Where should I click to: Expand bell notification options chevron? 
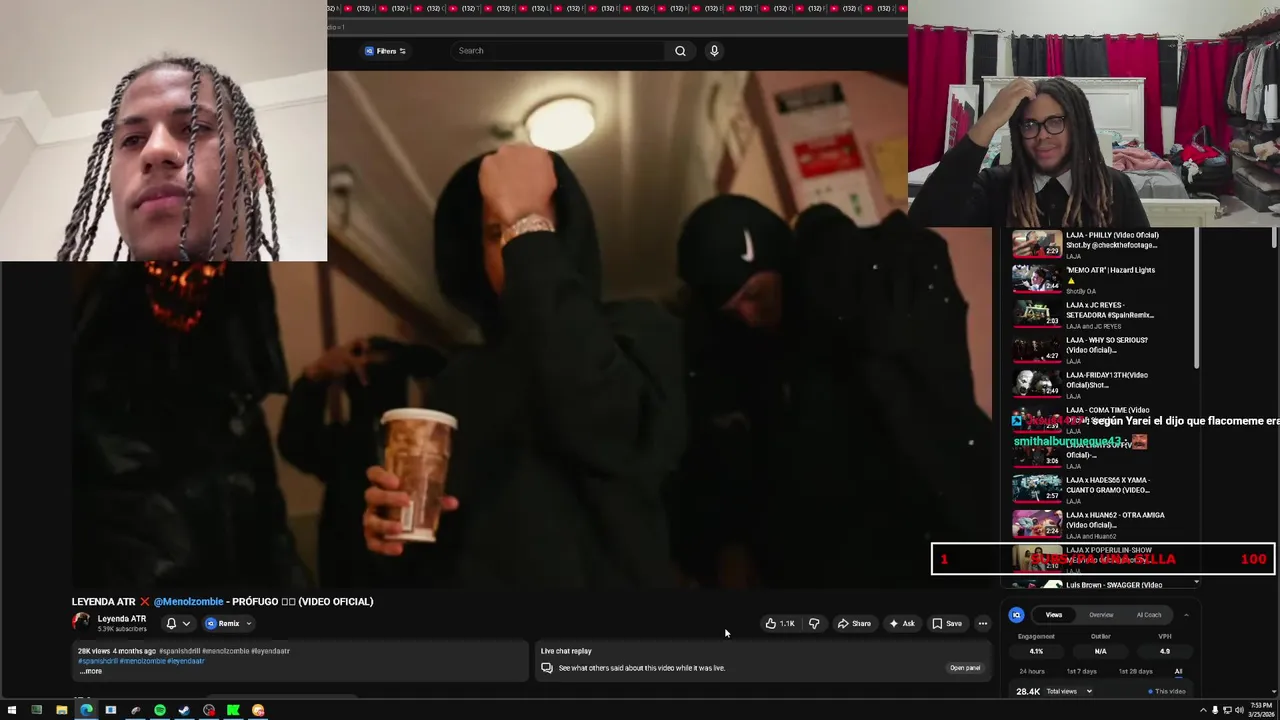[x=186, y=624]
